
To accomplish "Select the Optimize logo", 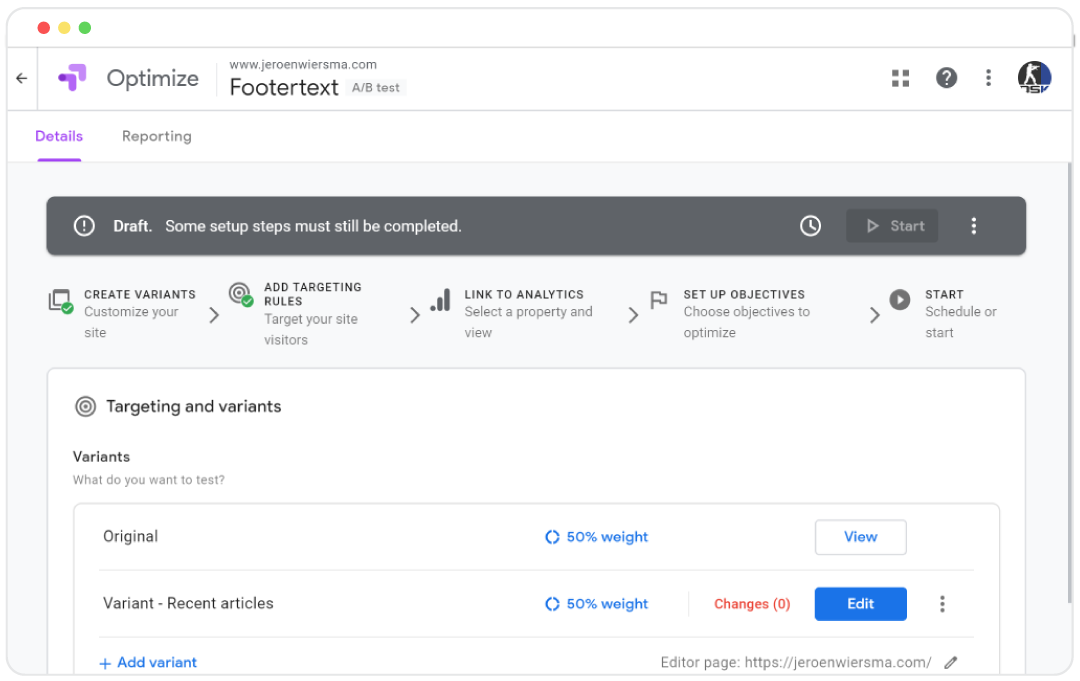I will point(72,78).
